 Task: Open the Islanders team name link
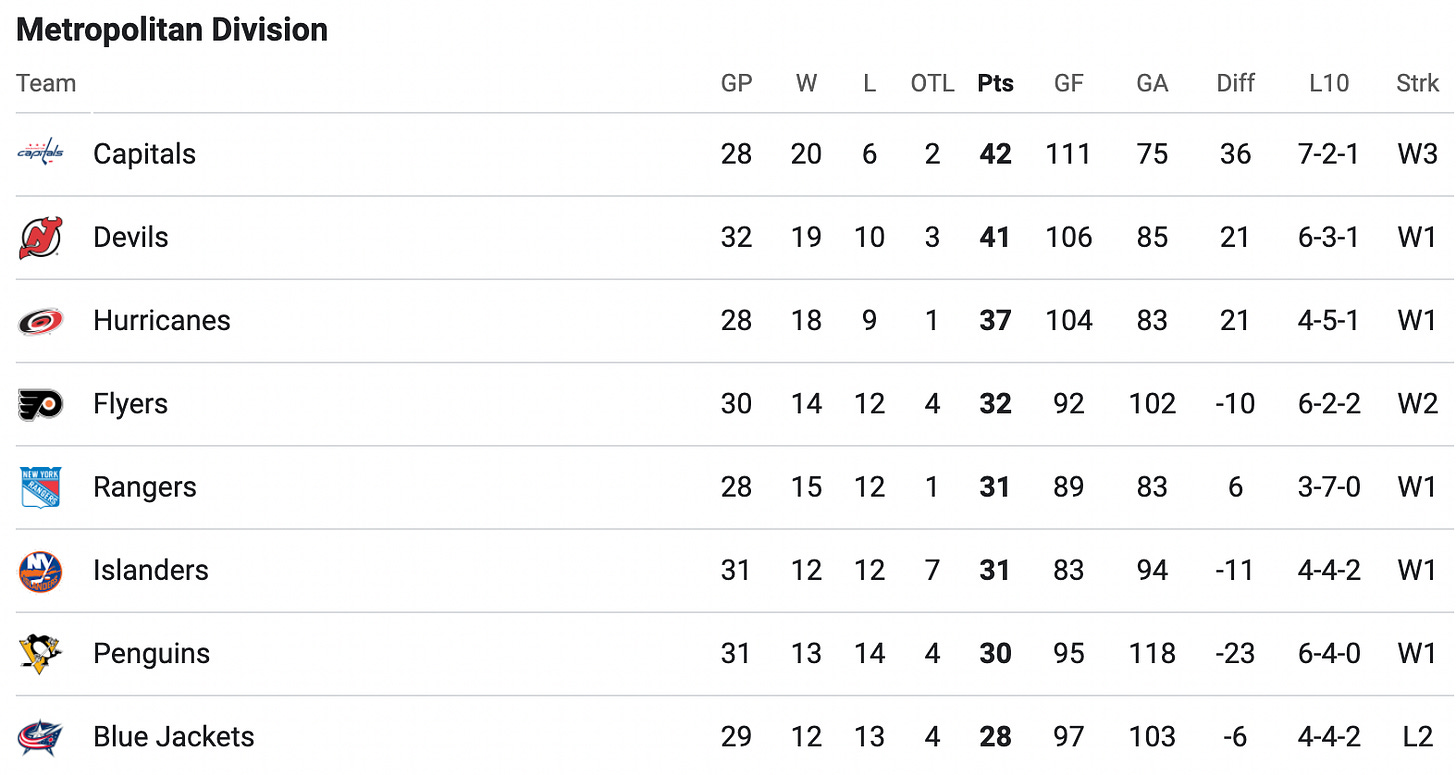pyautogui.click(x=151, y=570)
